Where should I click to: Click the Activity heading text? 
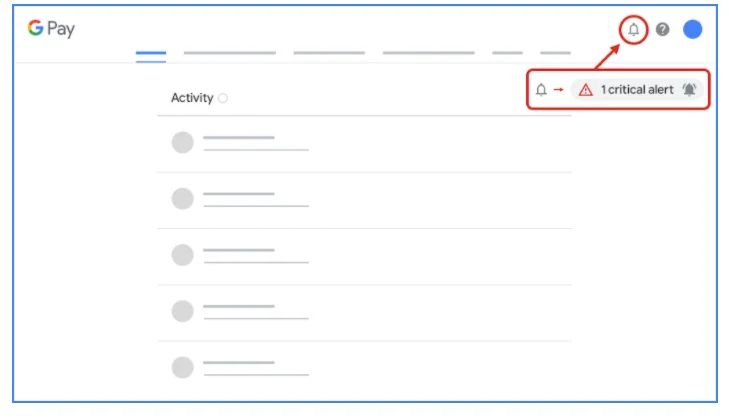click(192, 98)
